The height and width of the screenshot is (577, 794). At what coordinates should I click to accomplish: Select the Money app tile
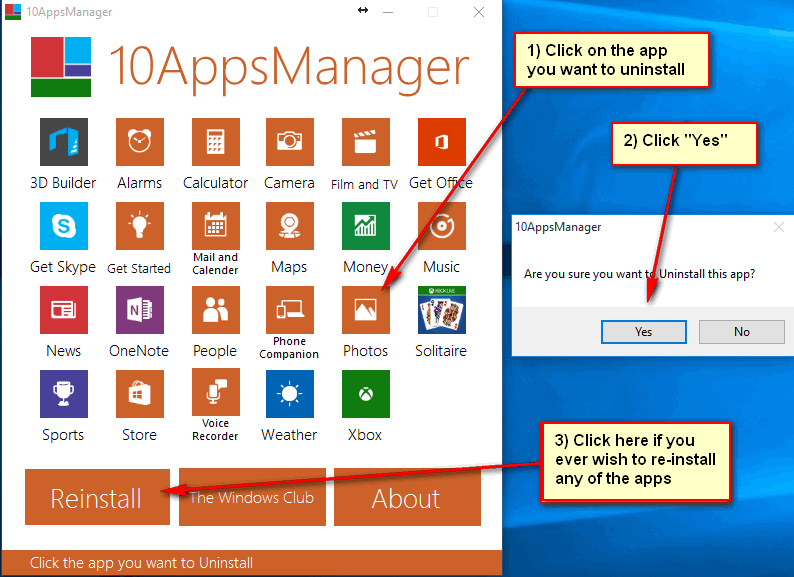click(366, 226)
